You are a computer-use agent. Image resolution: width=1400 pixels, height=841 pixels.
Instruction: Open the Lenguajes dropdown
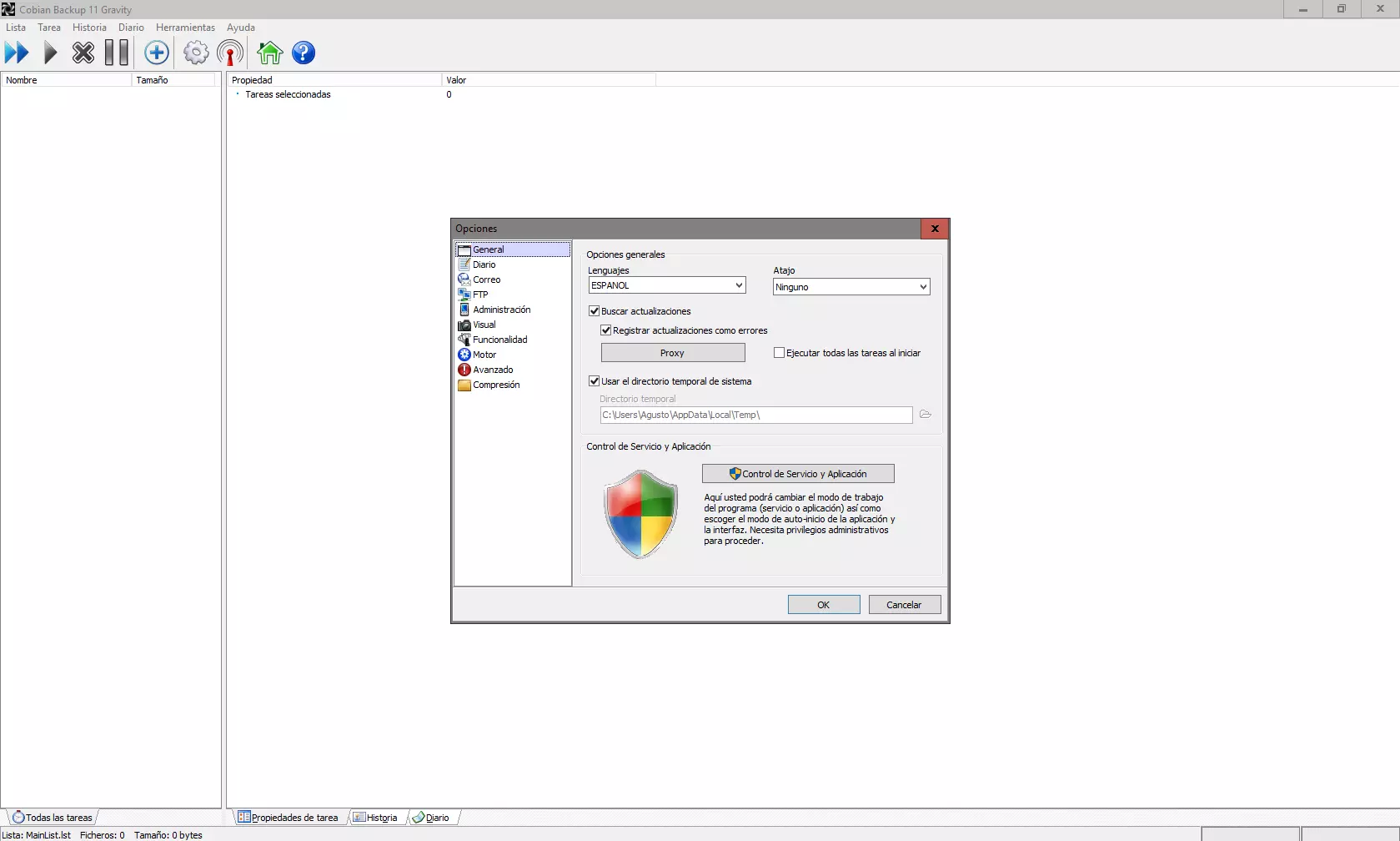pyautogui.click(x=666, y=285)
